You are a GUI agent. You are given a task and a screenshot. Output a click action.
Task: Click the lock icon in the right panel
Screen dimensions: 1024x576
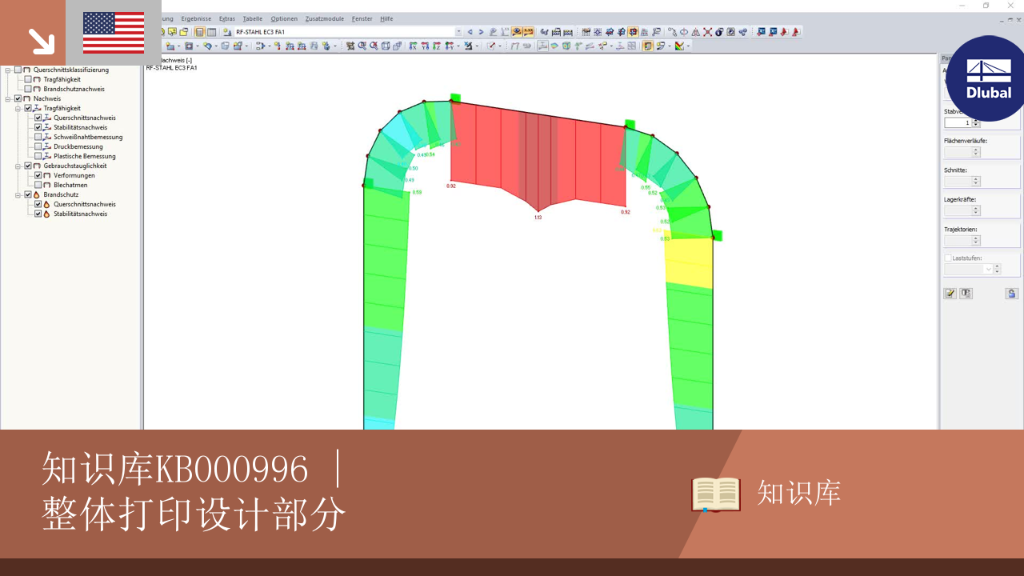coord(1012,294)
